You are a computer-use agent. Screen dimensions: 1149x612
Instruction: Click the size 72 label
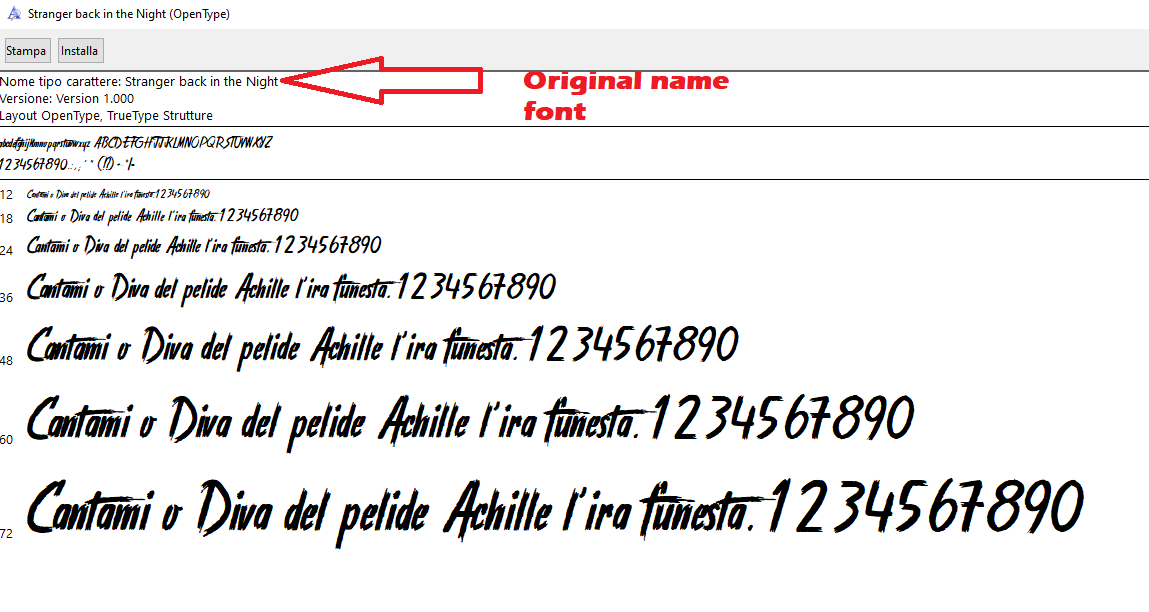(7, 534)
